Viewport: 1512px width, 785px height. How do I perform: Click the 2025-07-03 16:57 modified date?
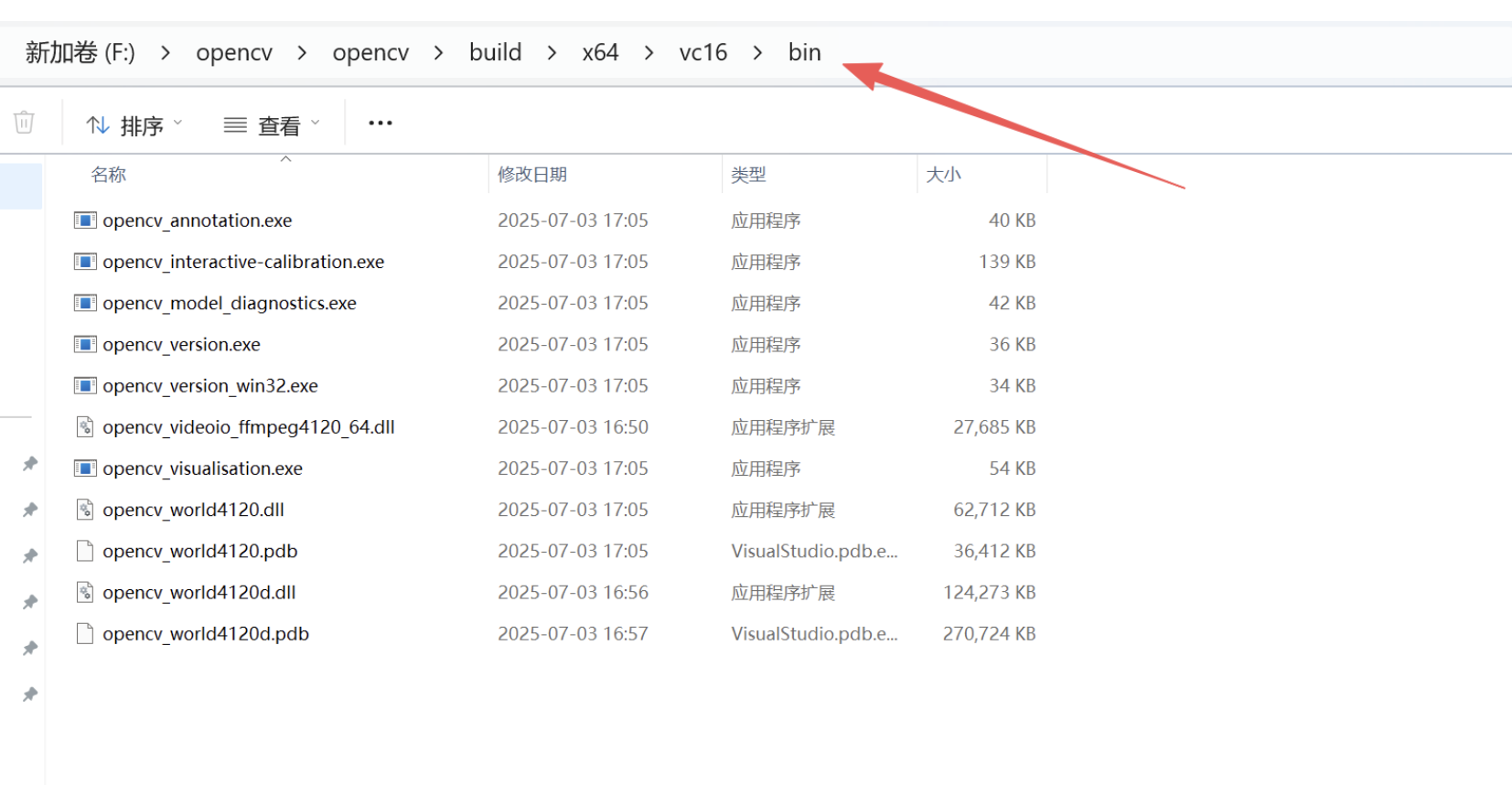click(x=573, y=633)
